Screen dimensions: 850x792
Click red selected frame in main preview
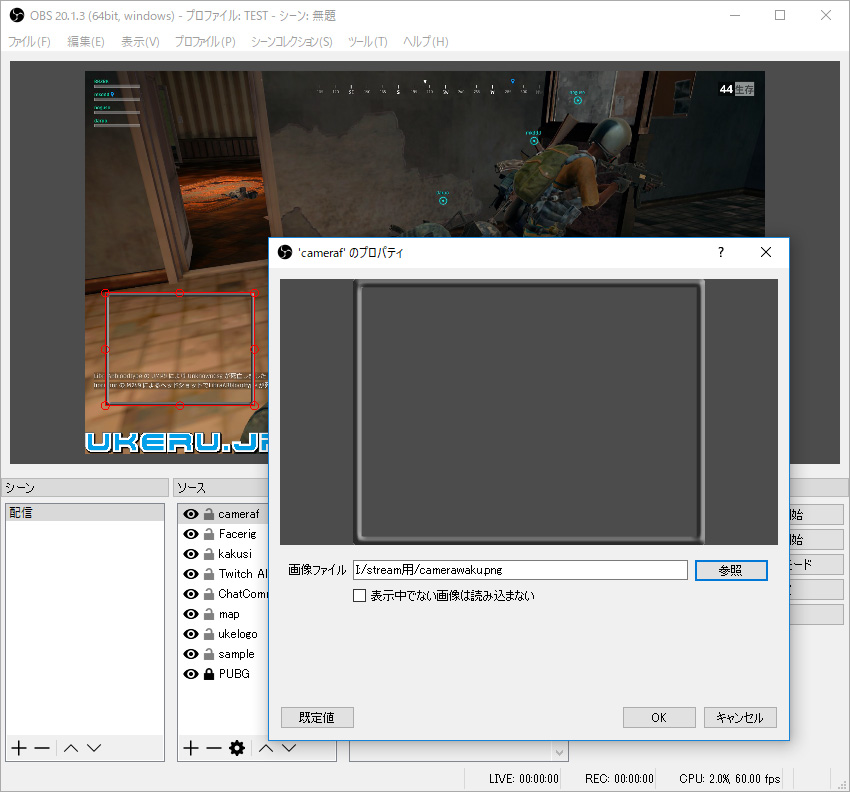pos(180,350)
